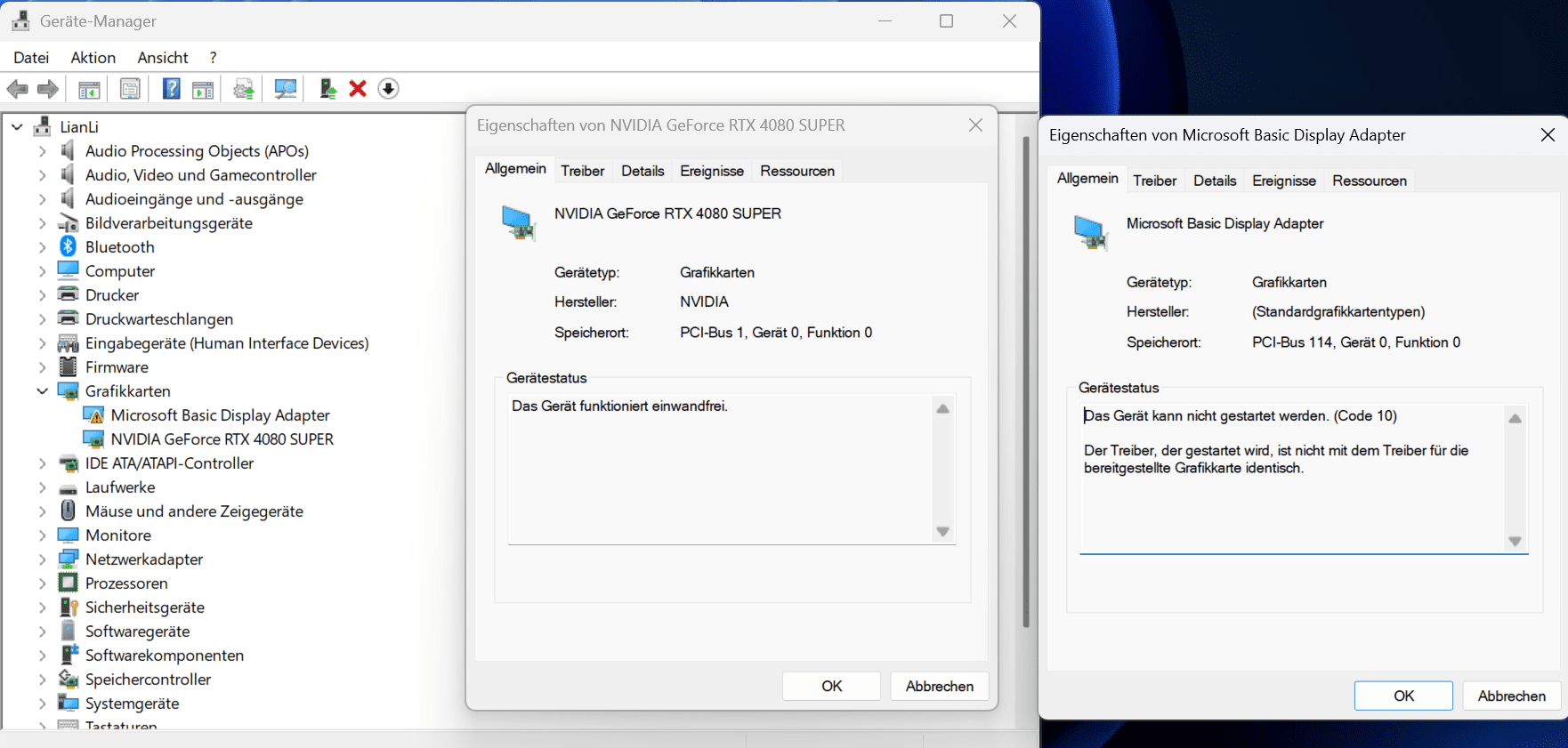Screen dimensions: 1568x748
Task: Click scroll-down arrow in Basic Display Adapter Gerätestatus box
Action: pyautogui.click(x=1515, y=542)
